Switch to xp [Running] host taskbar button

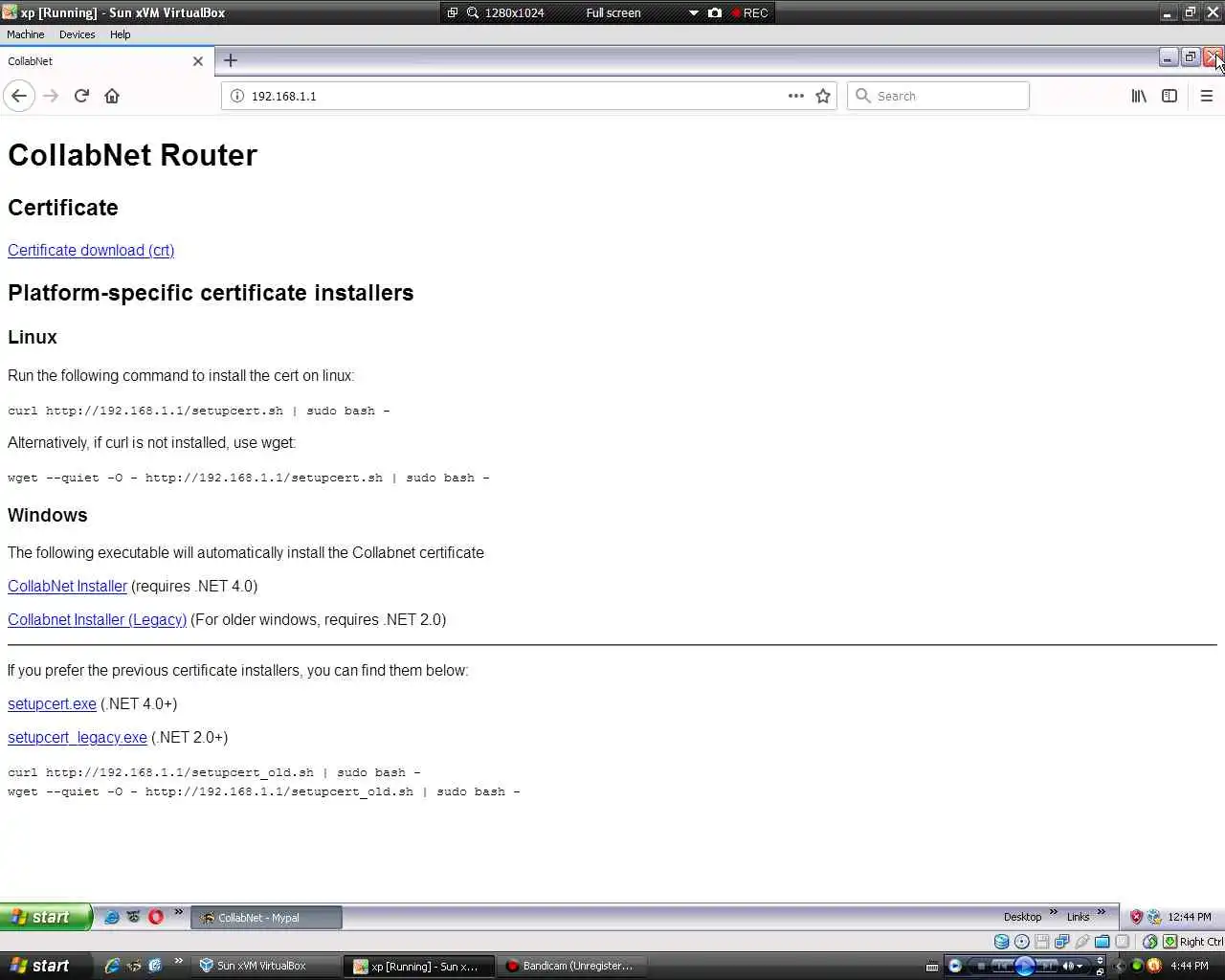[421, 967]
